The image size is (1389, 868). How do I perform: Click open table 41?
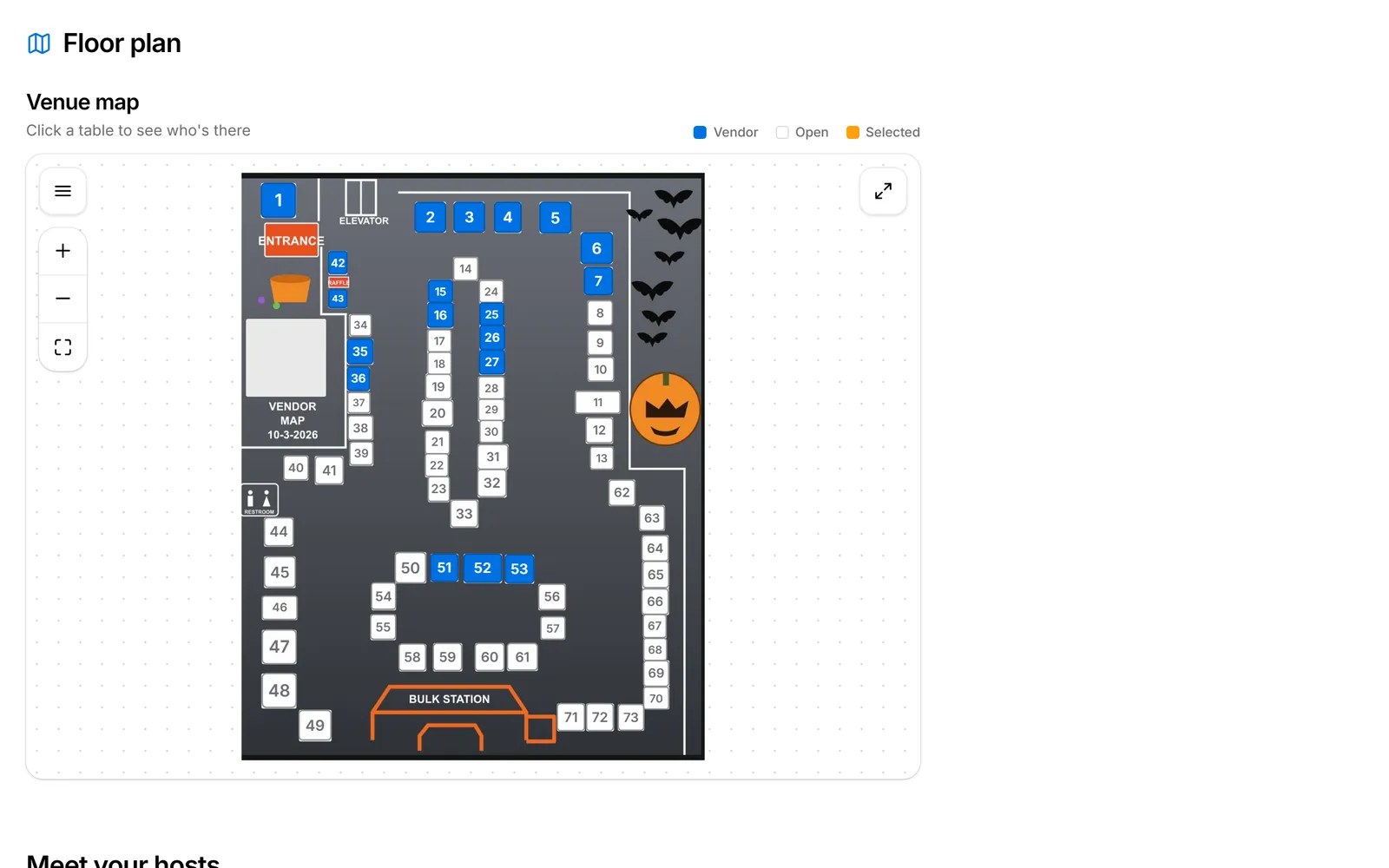[x=329, y=470]
